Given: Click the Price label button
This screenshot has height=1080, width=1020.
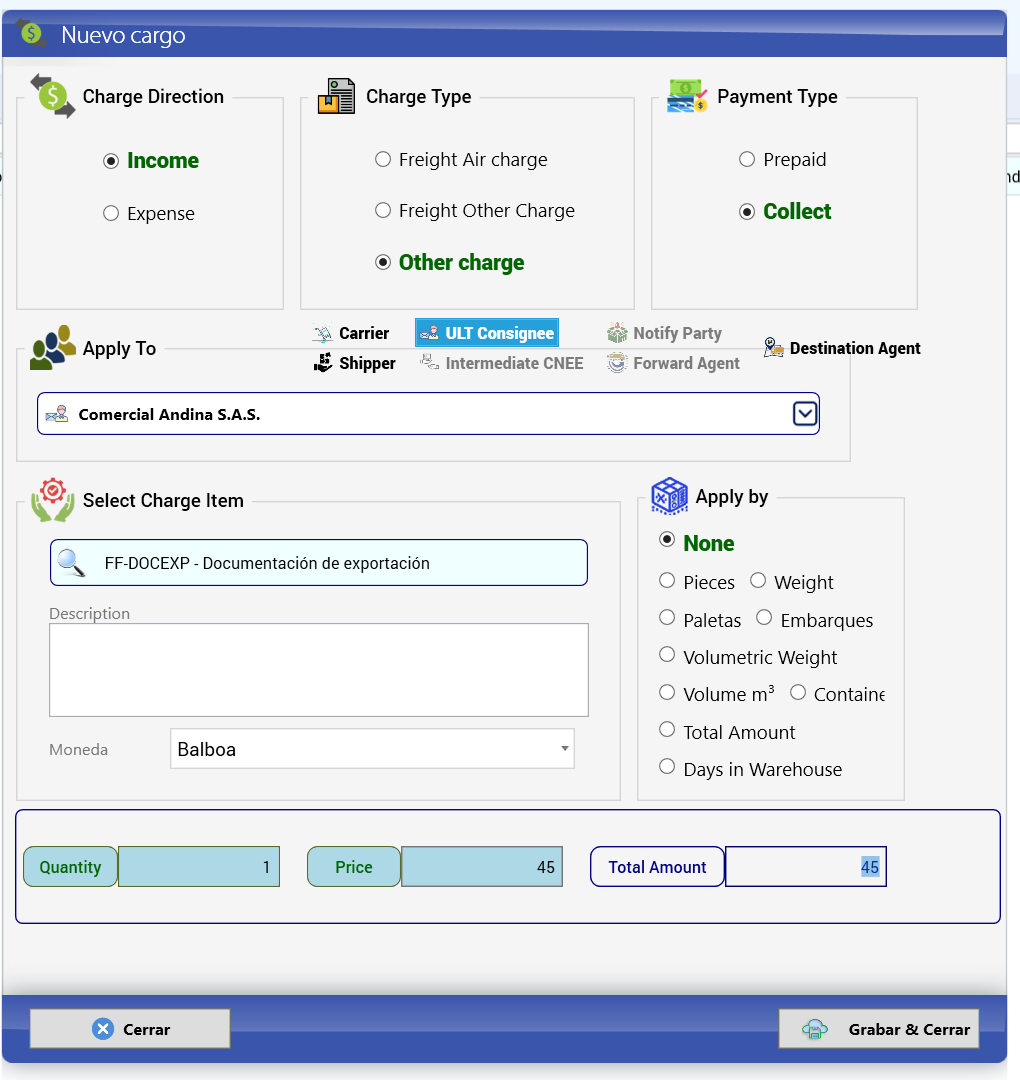Looking at the screenshot, I should [x=354, y=866].
